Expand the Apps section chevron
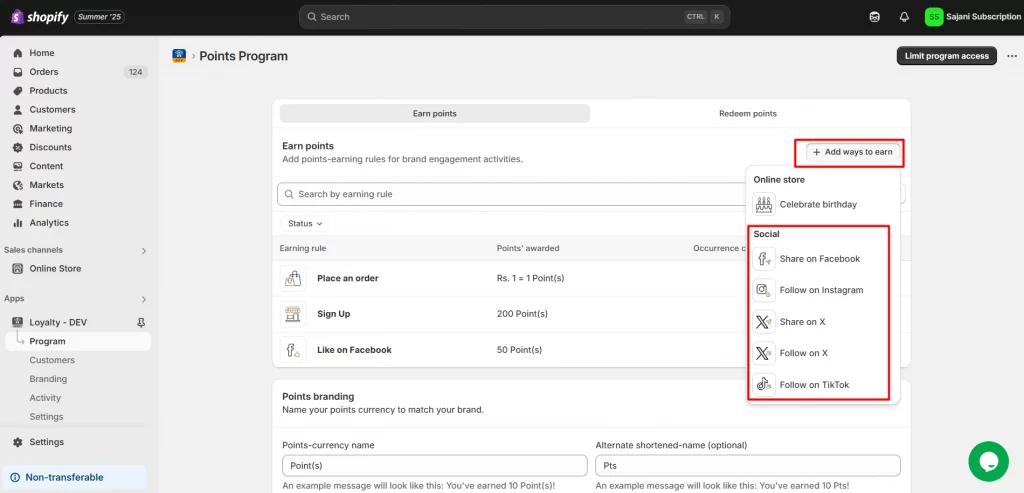This screenshot has height=493, width=1024. pos(144,300)
